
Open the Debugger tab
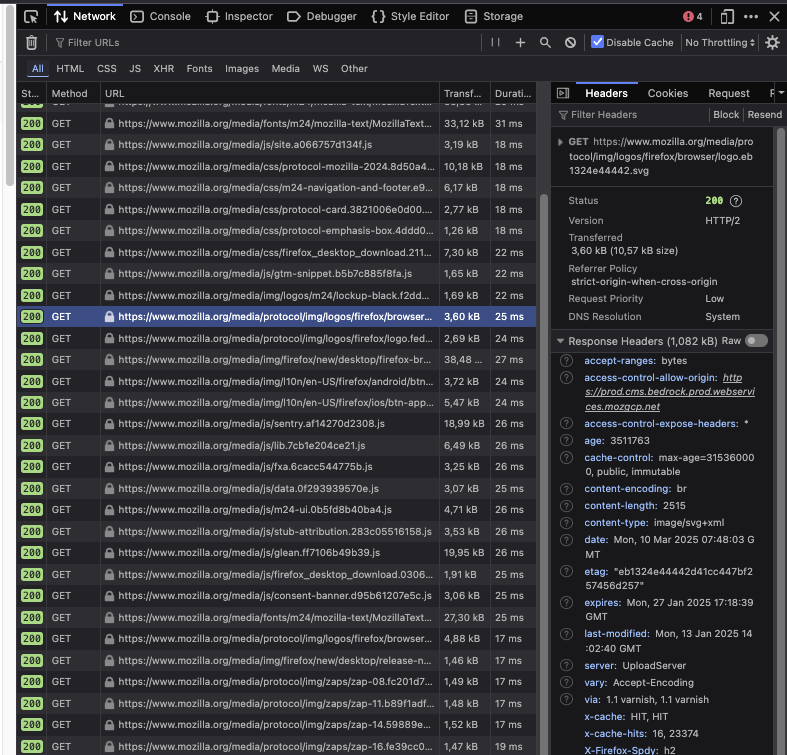click(x=322, y=17)
